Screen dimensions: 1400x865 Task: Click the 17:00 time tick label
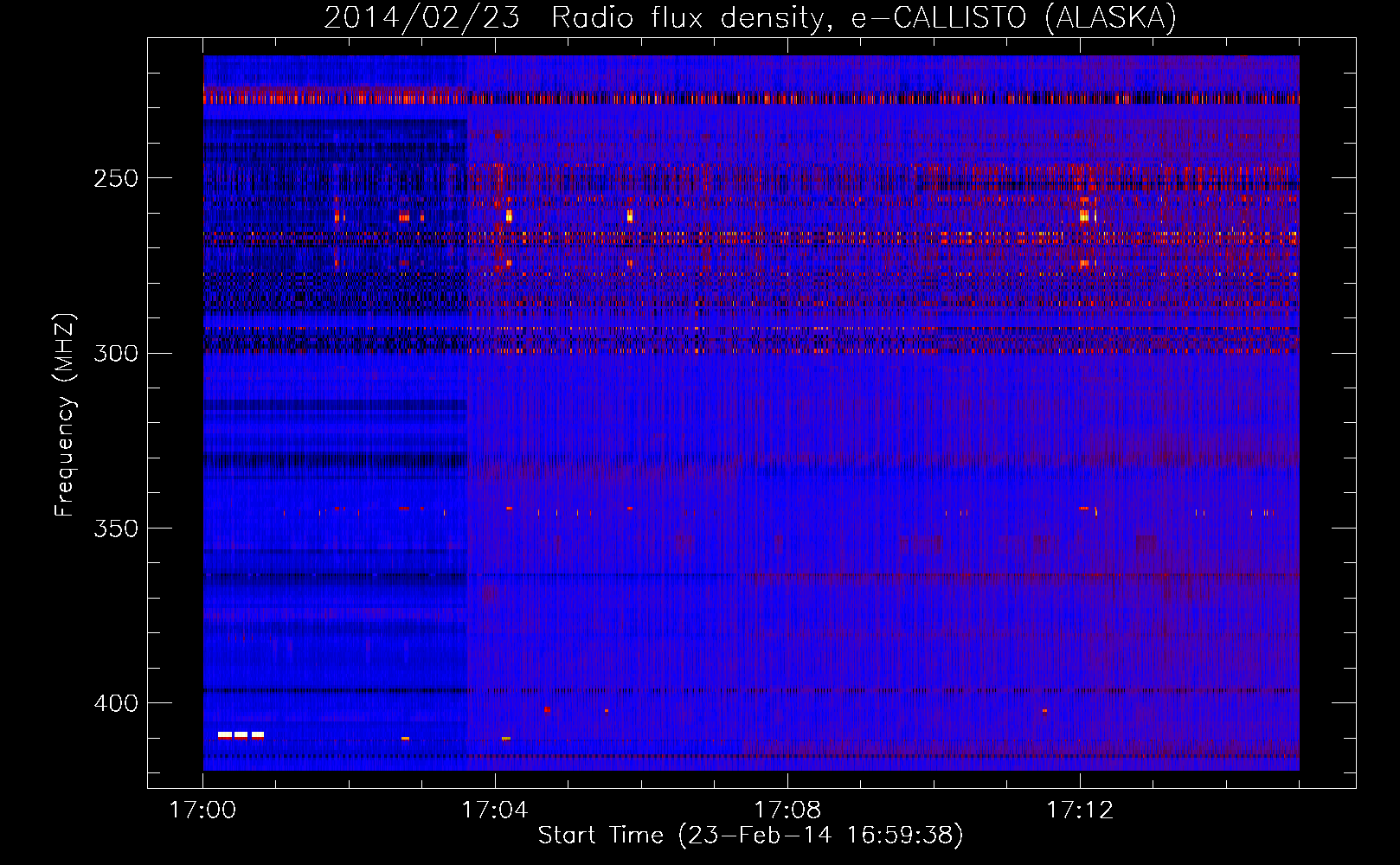pyautogui.click(x=202, y=810)
